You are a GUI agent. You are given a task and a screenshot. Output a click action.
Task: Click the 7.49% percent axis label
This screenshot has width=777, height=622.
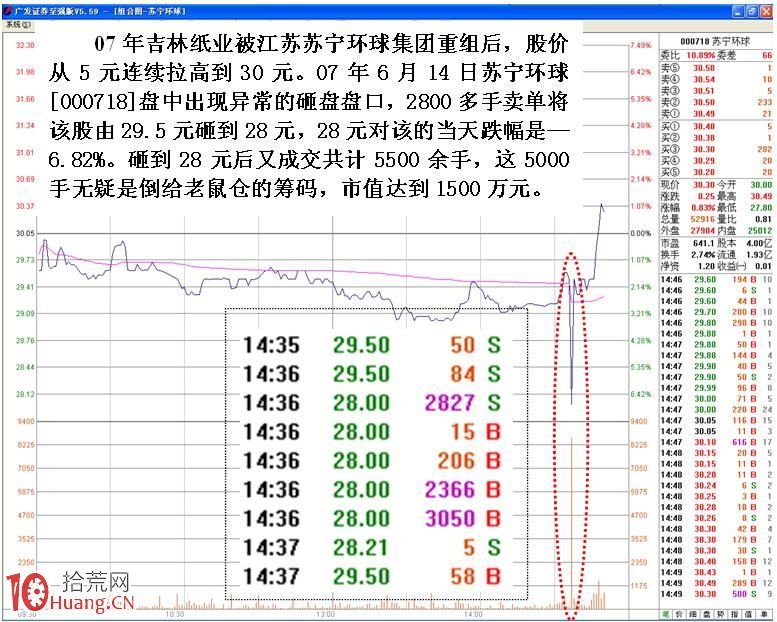point(641,46)
